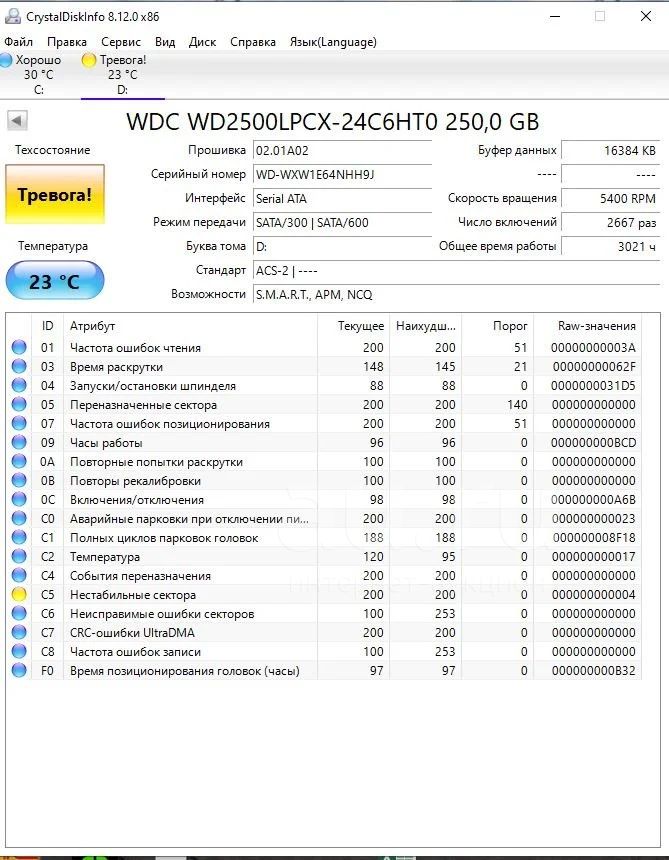Open the Файл menu
The width and height of the screenshot is (669, 860).
coord(19,42)
